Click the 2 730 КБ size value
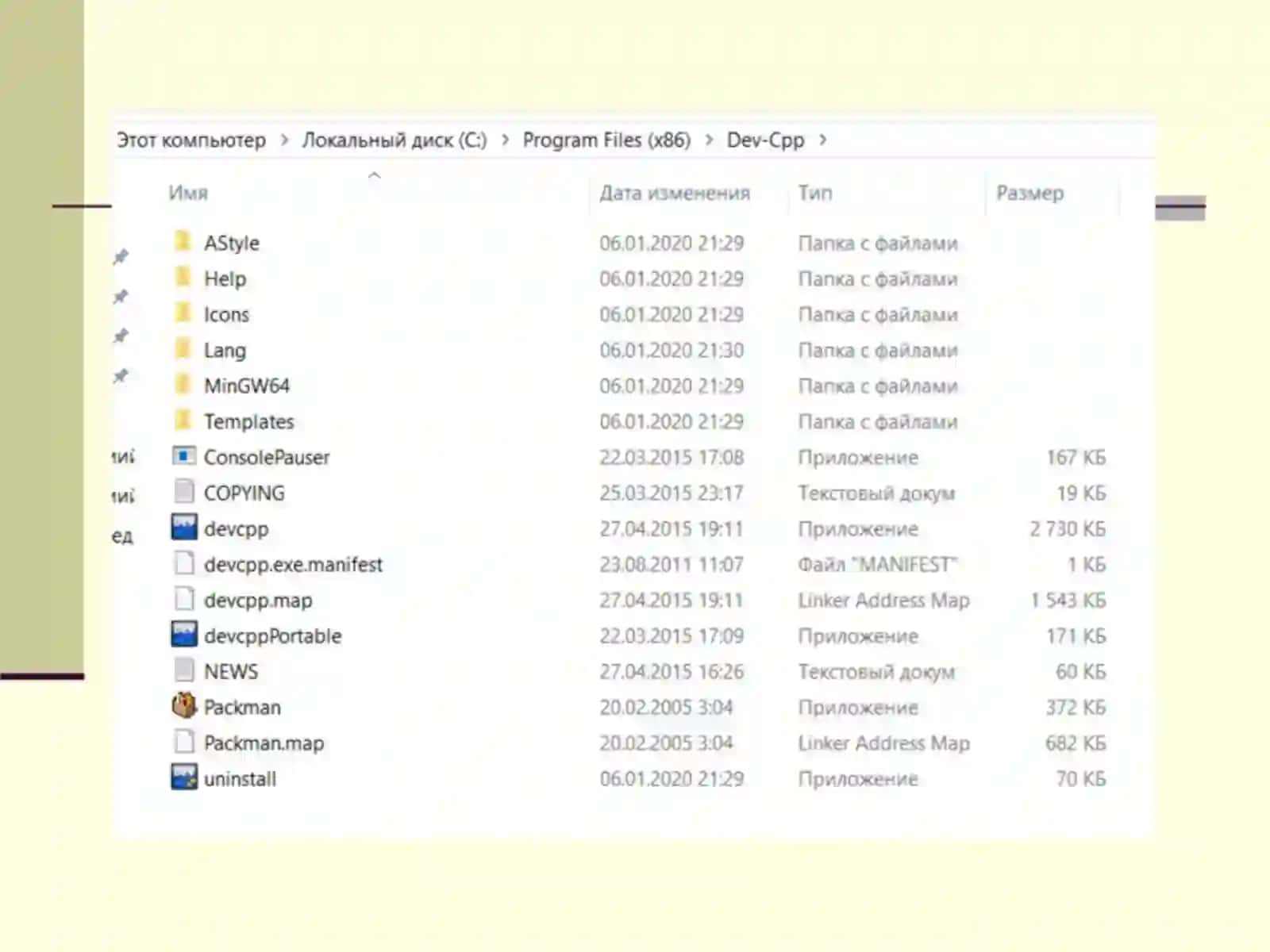Image resolution: width=1270 pixels, height=952 pixels. [1068, 528]
